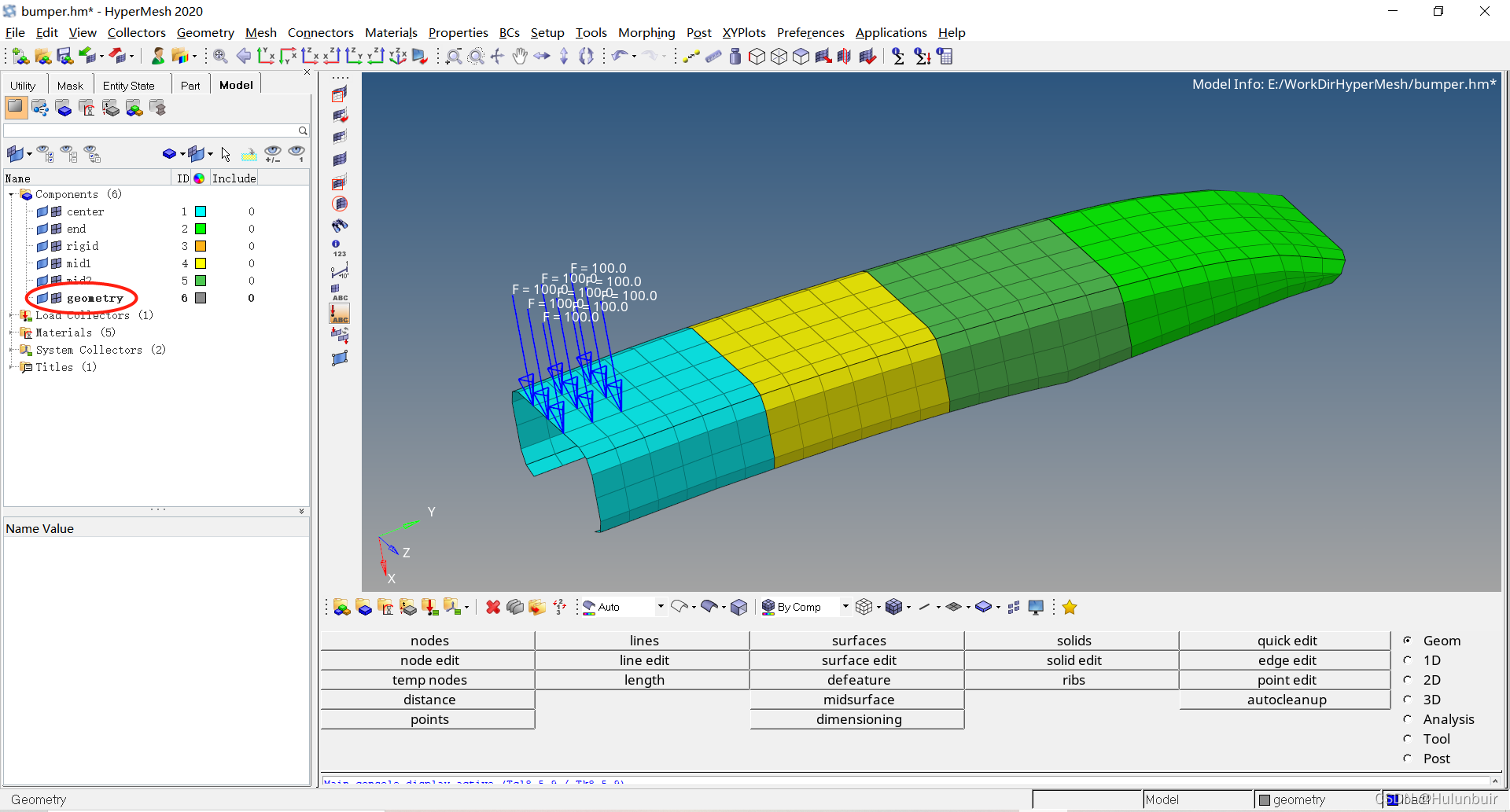Screen dimensions: 1510x812
Task: Select the circle zoom icon
Action: [476, 57]
